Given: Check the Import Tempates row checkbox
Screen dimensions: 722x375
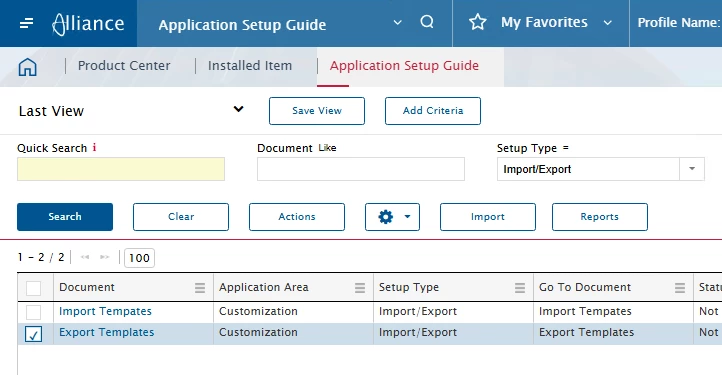Looking at the screenshot, I should click(33, 312).
